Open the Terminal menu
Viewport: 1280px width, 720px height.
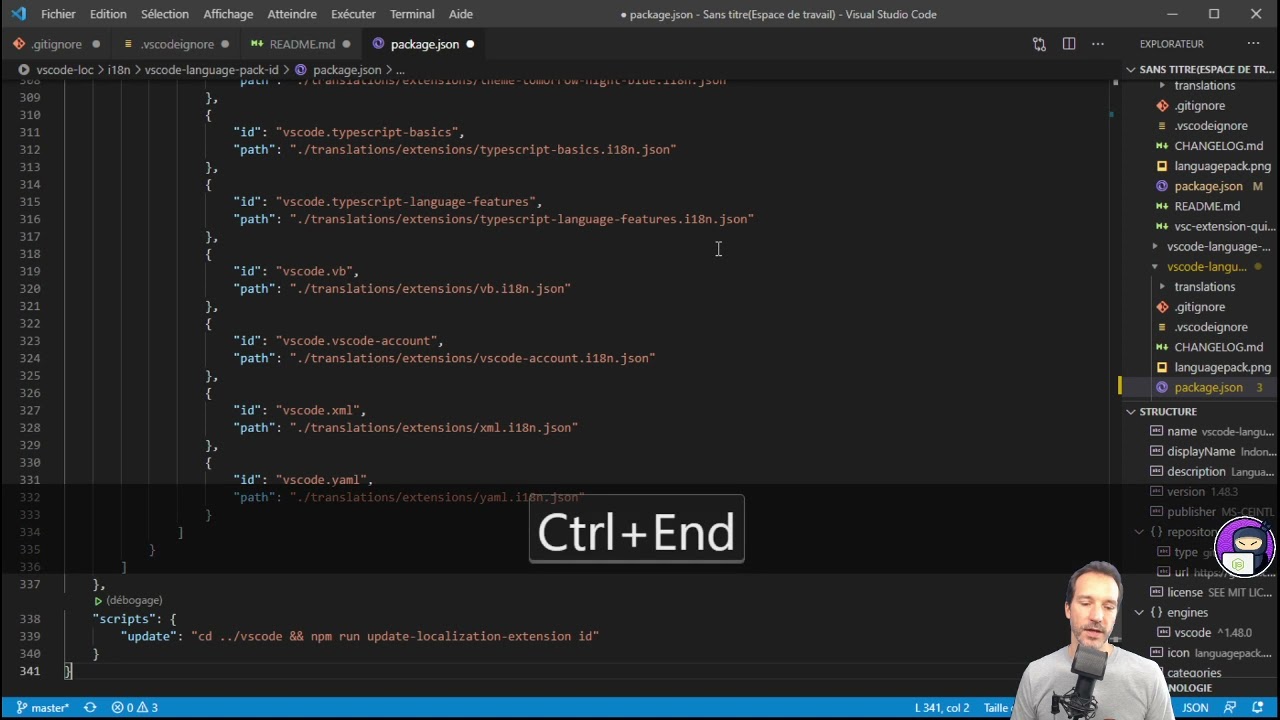(412, 14)
